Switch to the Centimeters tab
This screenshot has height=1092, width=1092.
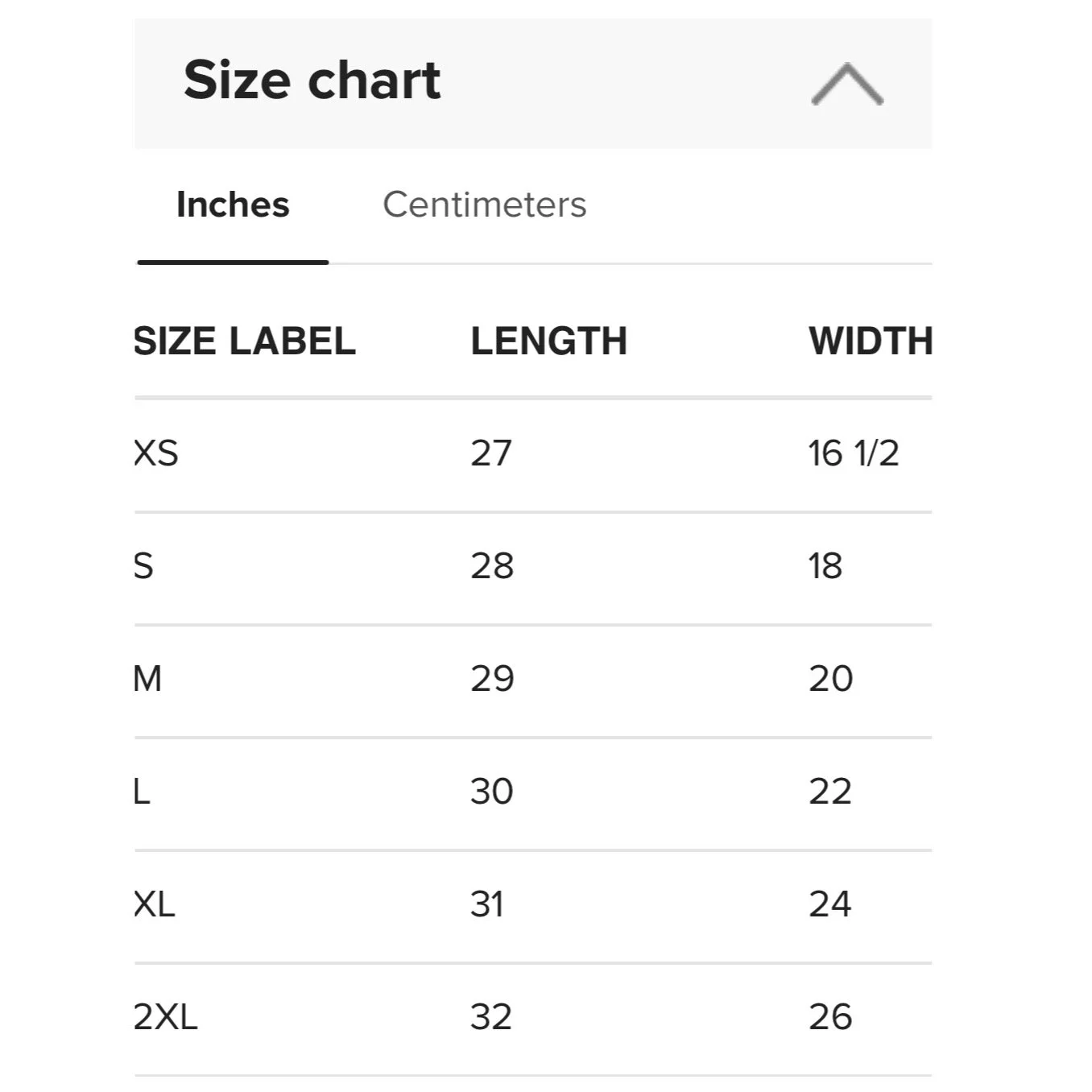click(484, 205)
